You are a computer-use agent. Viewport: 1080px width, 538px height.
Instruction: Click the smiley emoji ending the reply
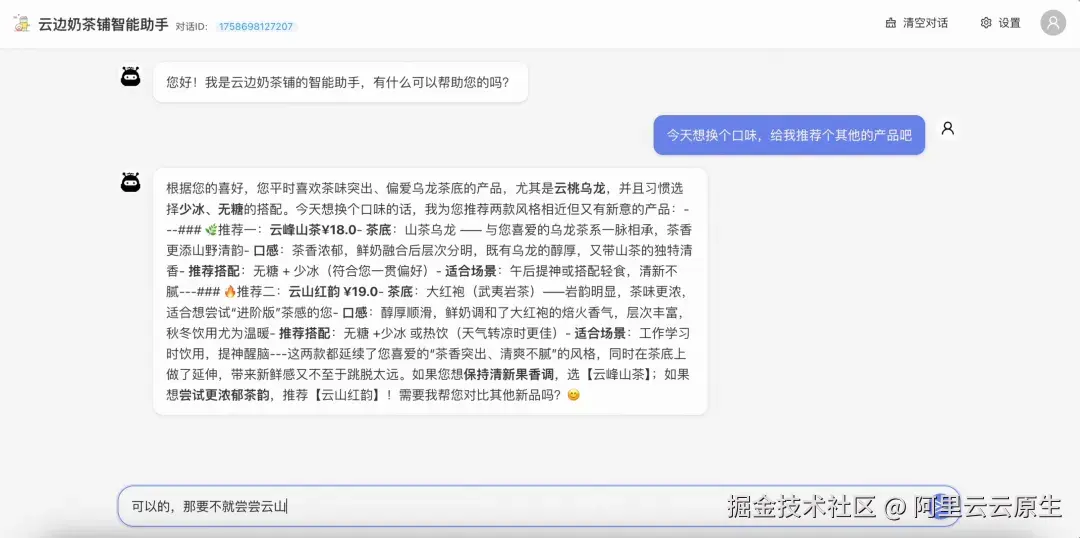click(573, 395)
